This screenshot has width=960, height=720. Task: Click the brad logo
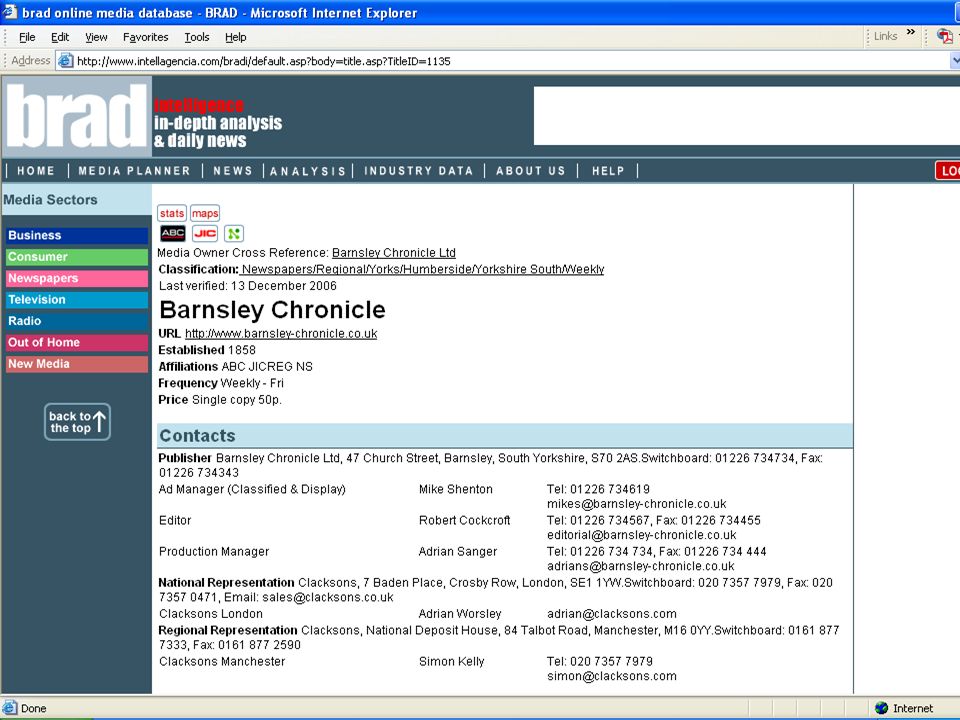[77, 116]
